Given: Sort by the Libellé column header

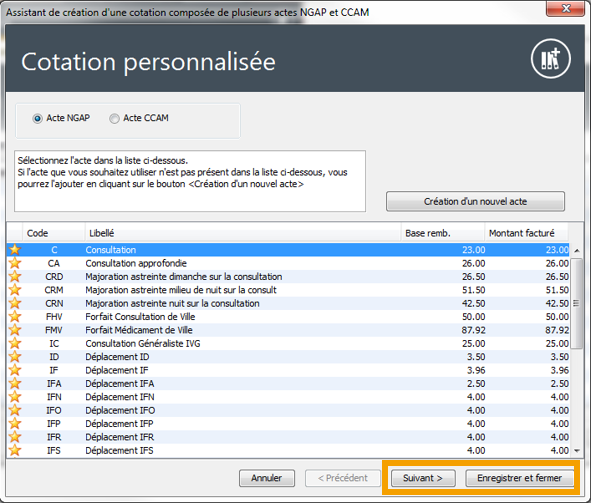Looking at the screenshot, I should (x=243, y=233).
